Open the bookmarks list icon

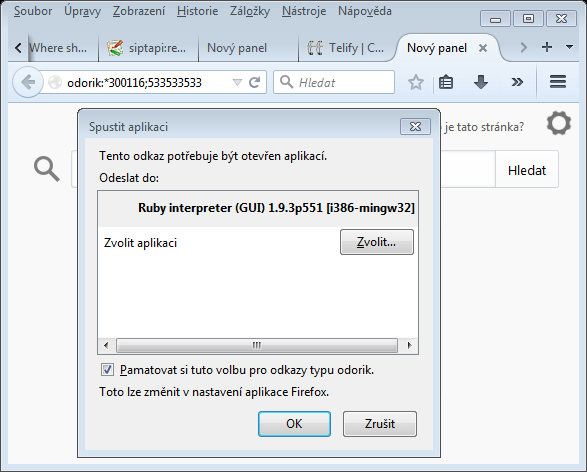(446, 82)
